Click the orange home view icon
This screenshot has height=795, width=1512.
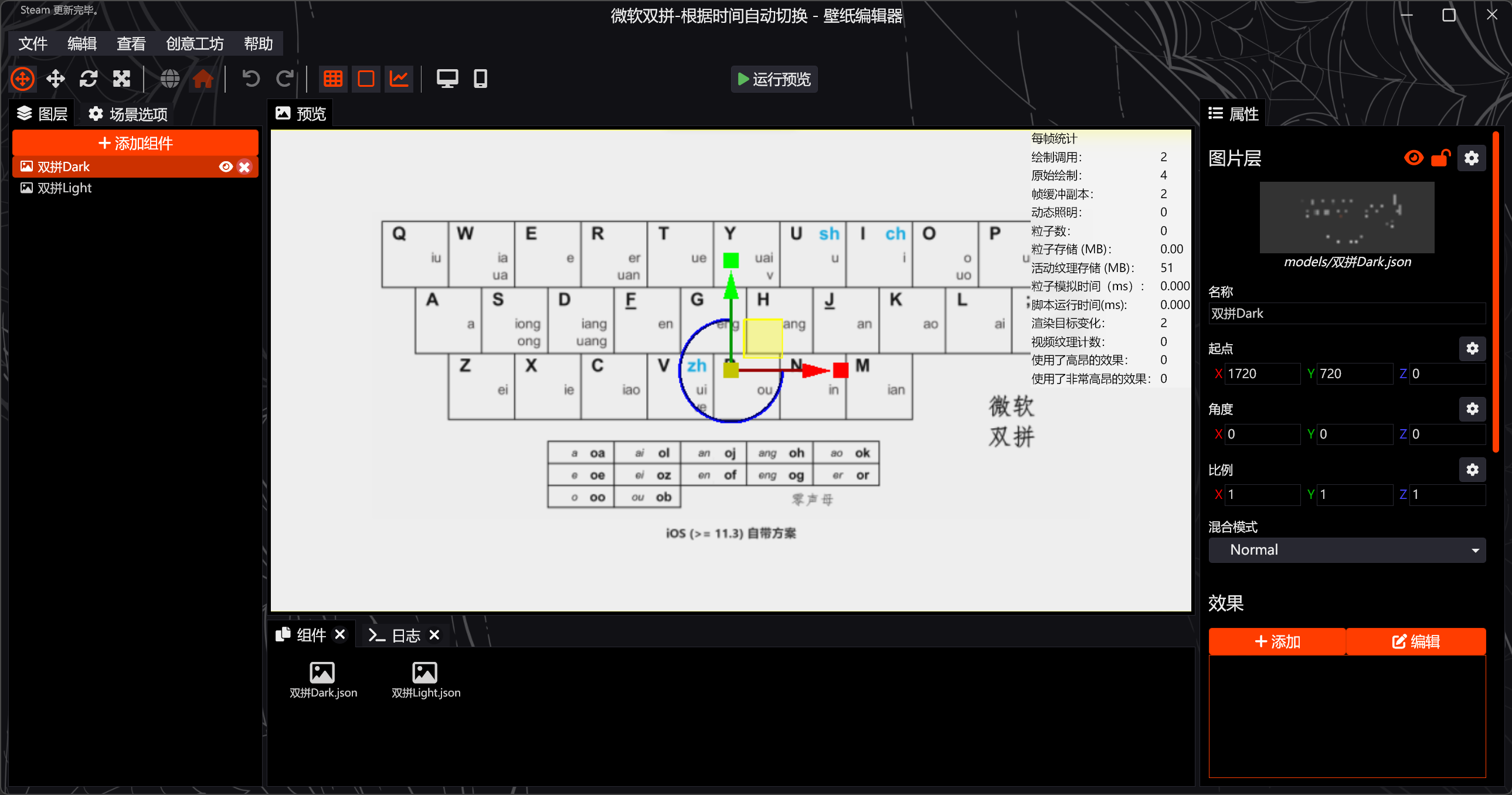click(203, 79)
